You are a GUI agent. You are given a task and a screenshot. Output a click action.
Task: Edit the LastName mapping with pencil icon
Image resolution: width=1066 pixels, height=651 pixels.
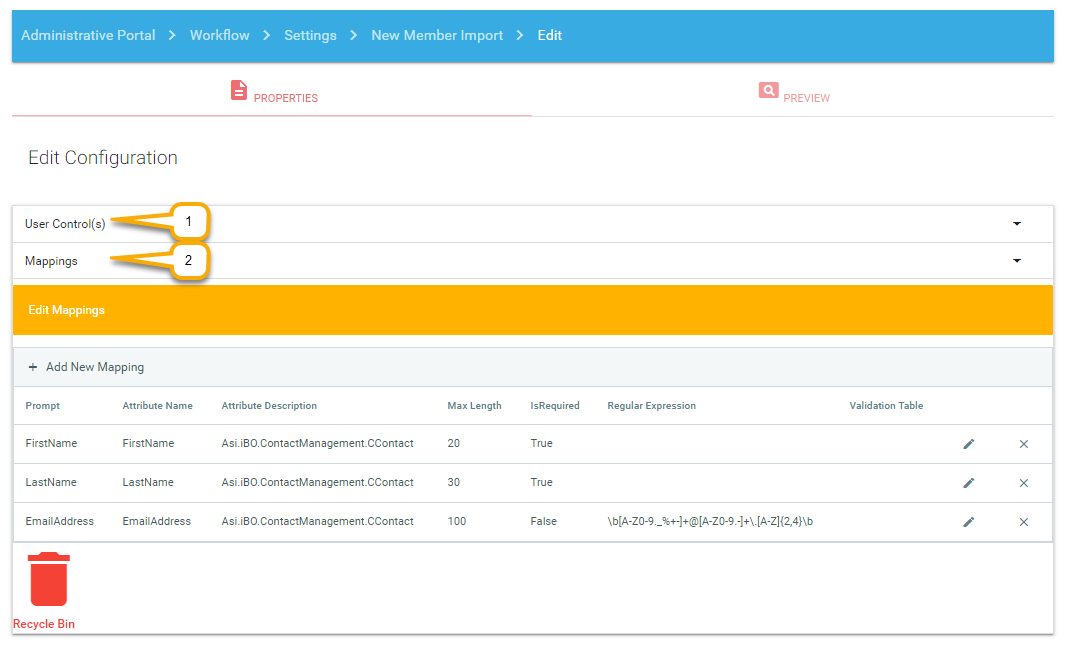[x=968, y=483]
